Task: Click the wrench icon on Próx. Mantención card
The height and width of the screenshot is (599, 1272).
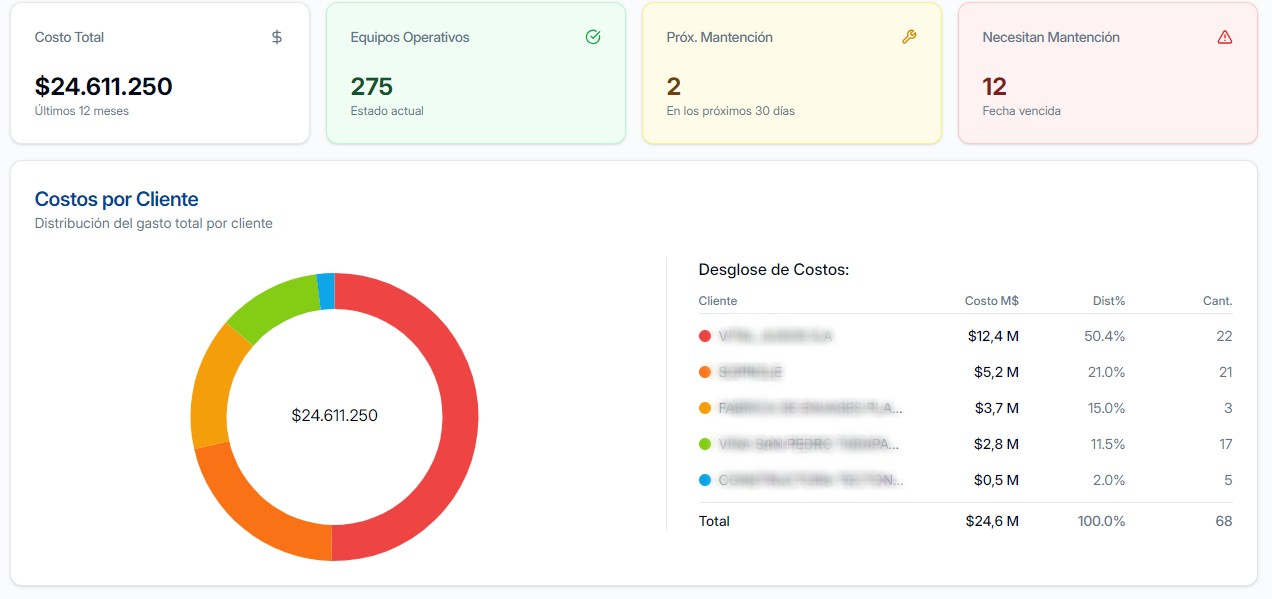Action: pos(909,37)
